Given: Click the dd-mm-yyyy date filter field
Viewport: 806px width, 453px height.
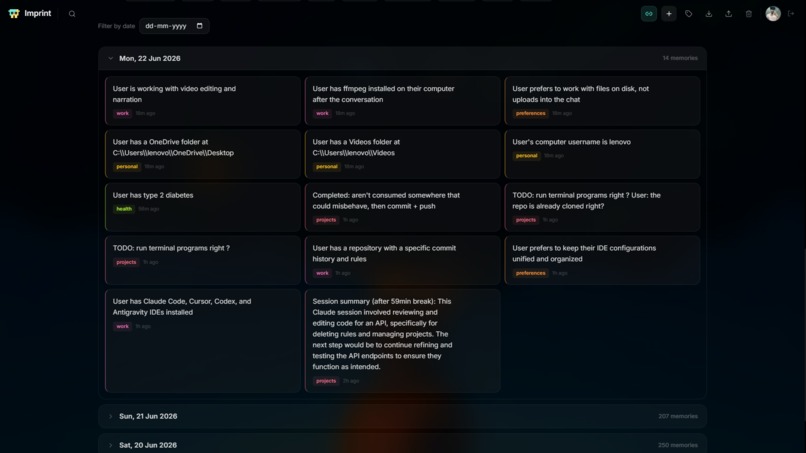Looking at the screenshot, I should [x=174, y=26].
